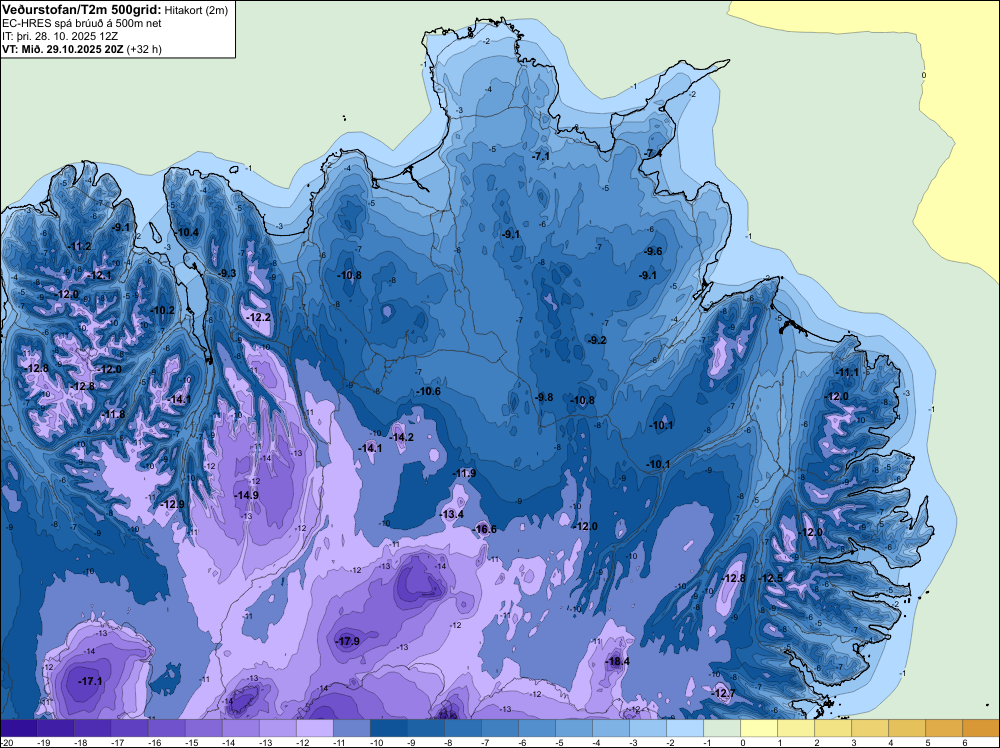Pick the orange swatch right of the 6 label
The height and width of the screenshot is (748, 1000).
(981, 728)
